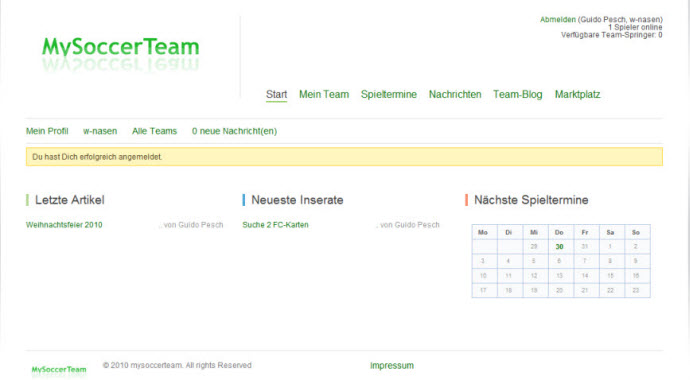Open 0 neue Nachricht(en) link
This screenshot has height=380, width=690.
coord(234,131)
